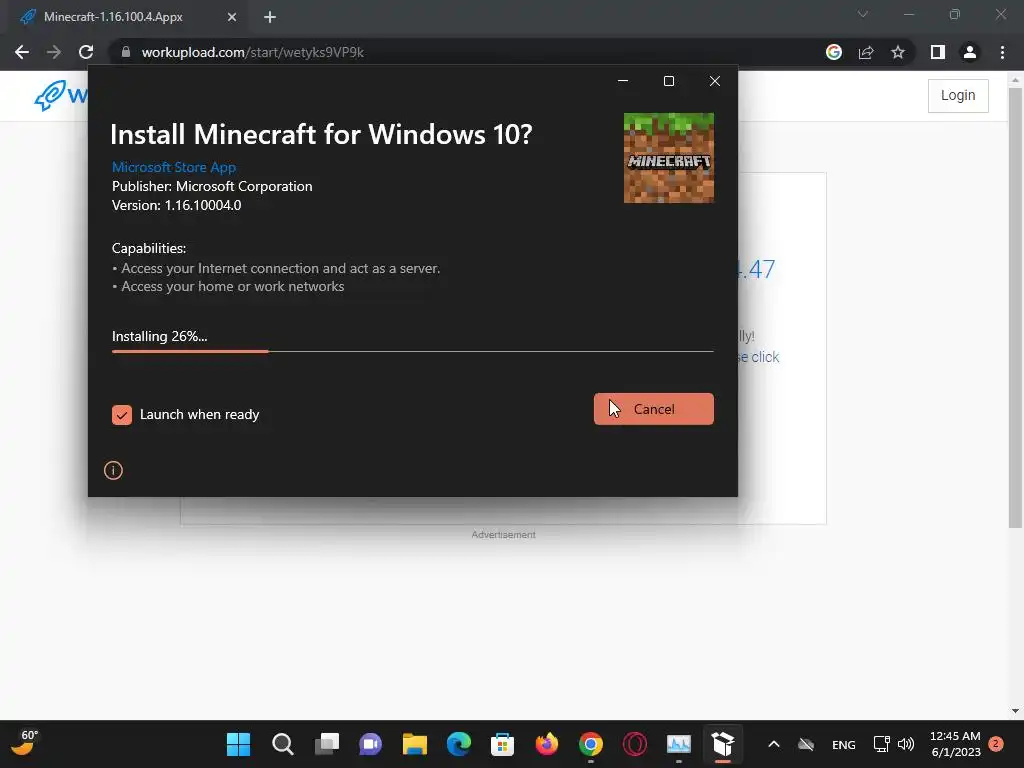This screenshot has height=768, width=1024.
Task: Open Task View from taskbar
Action: point(327,744)
